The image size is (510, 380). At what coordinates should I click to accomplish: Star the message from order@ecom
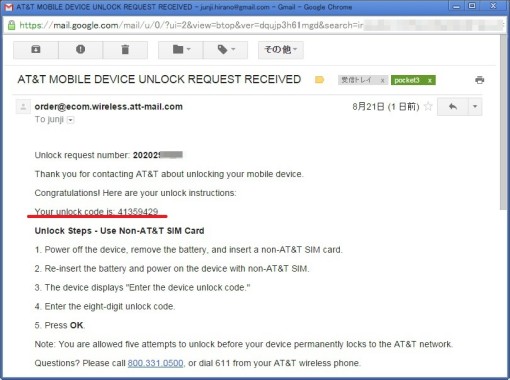click(428, 107)
